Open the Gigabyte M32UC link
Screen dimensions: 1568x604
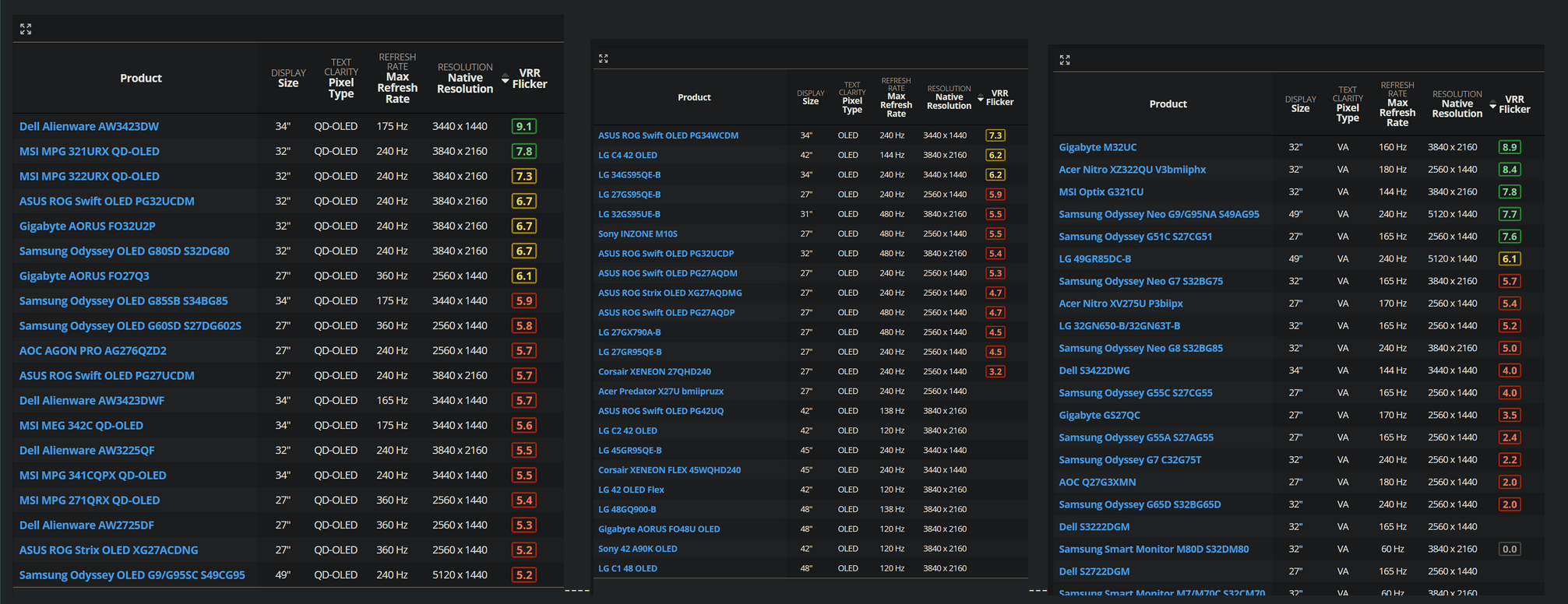click(1098, 147)
